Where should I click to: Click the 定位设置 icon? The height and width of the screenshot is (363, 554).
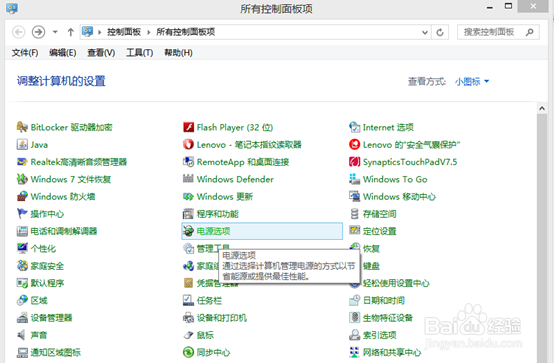coord(354,230)
